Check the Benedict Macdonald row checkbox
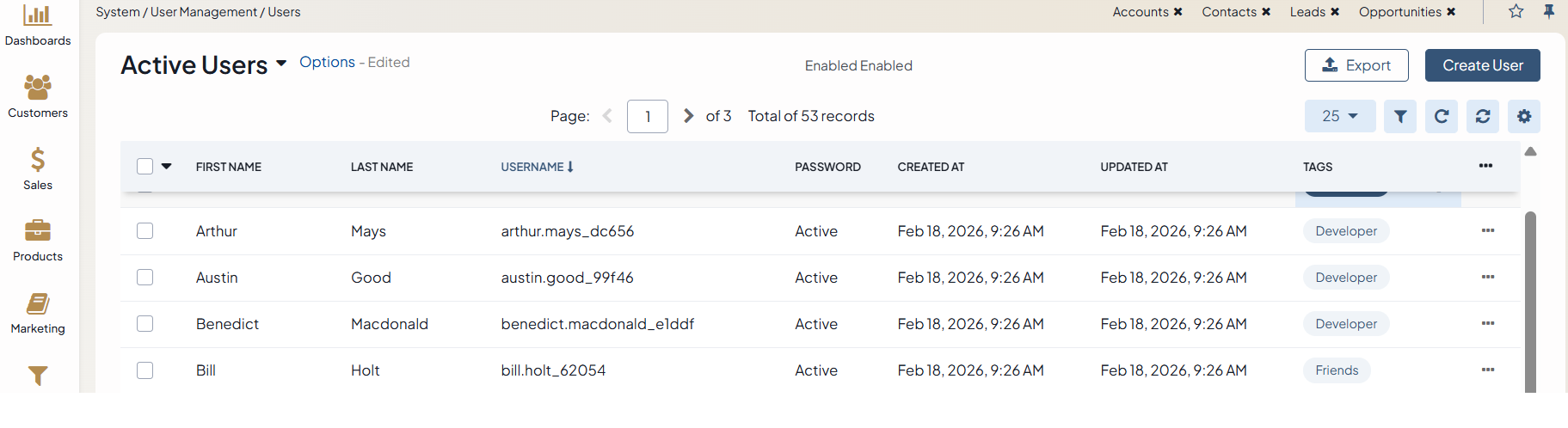Screen dimensions: 1568x428 [145, 324]
